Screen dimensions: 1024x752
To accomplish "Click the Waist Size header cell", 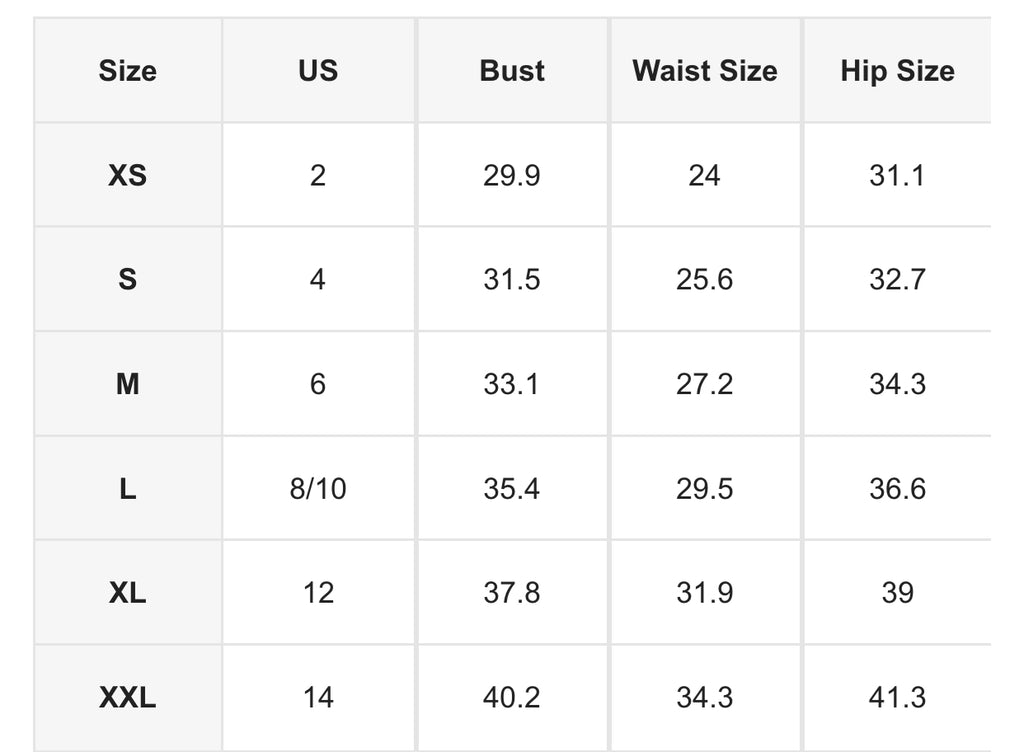I will point(705,70).
